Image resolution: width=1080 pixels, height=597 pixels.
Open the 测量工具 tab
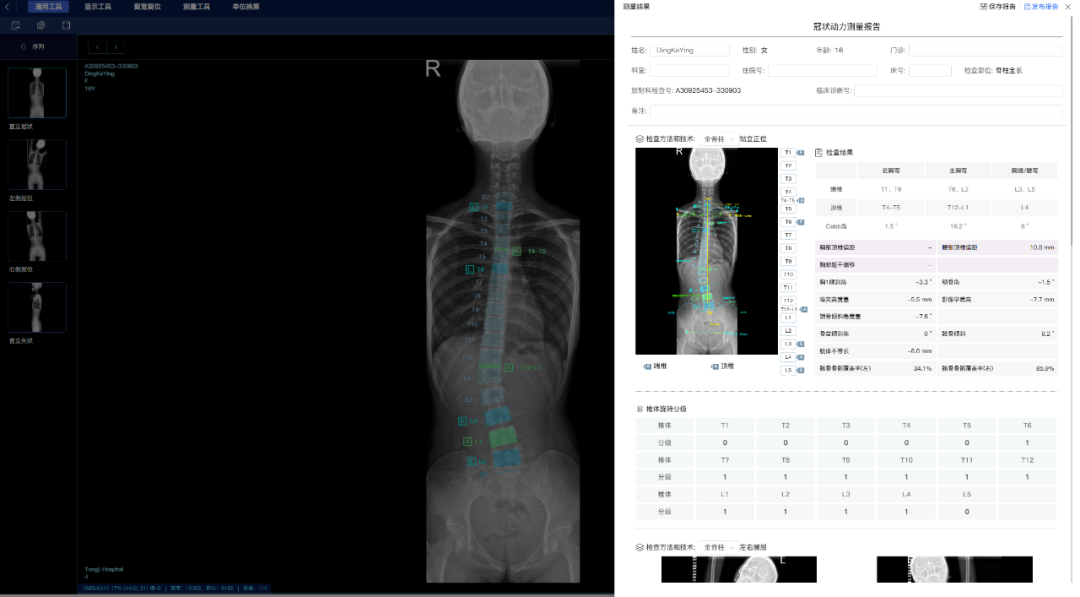(x=196, y=7)
